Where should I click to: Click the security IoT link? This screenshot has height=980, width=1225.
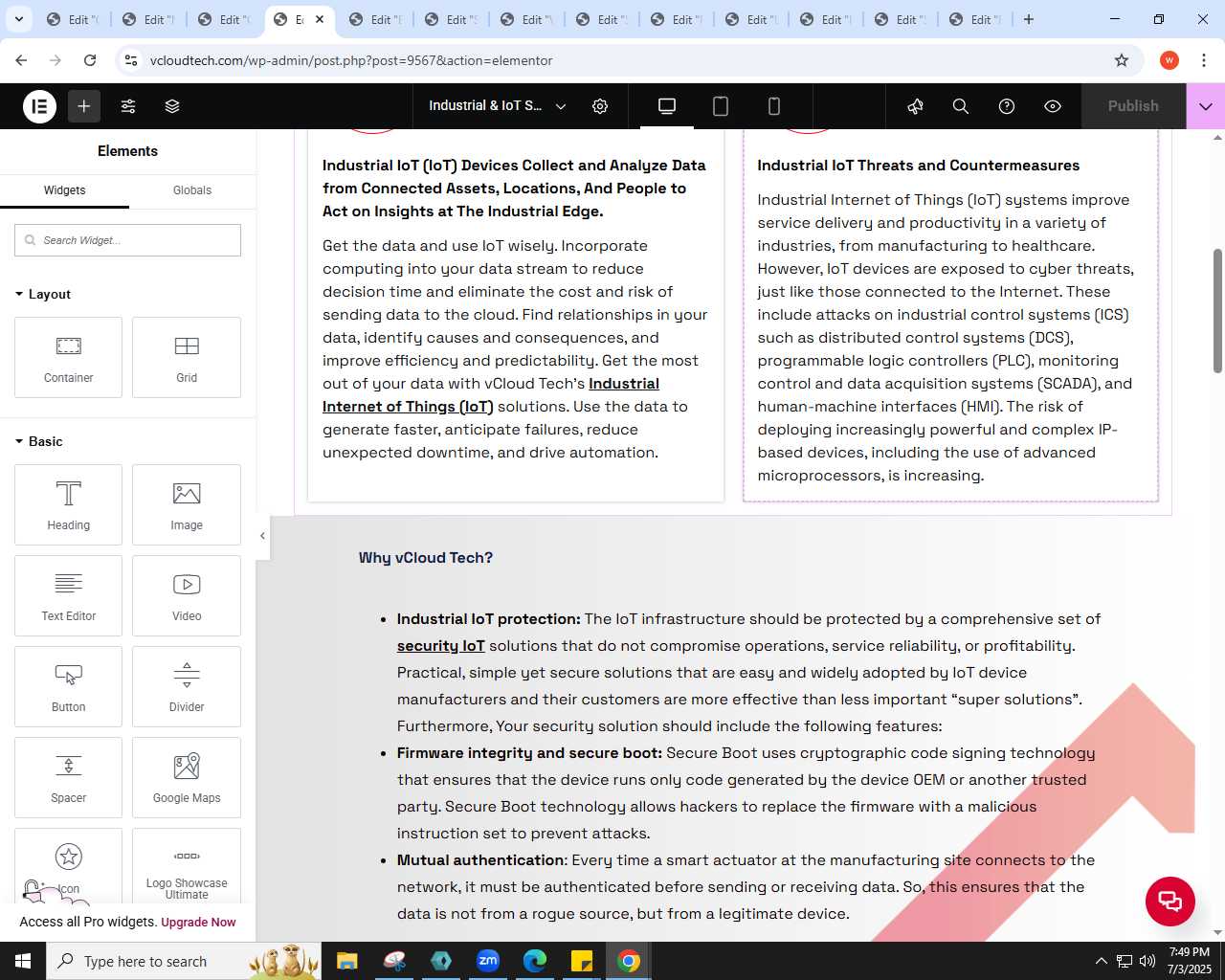click(x=441, y=646)
